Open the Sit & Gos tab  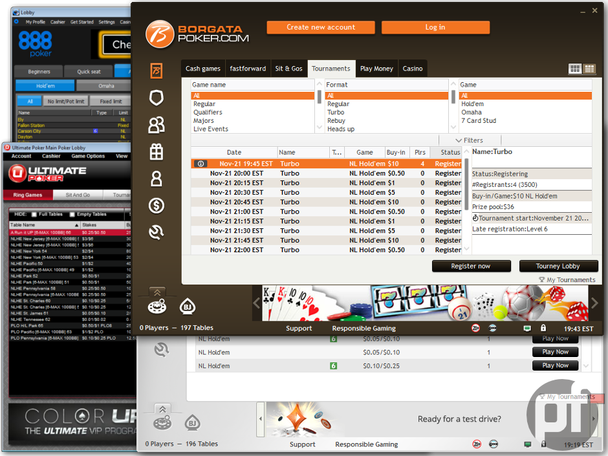288,69
